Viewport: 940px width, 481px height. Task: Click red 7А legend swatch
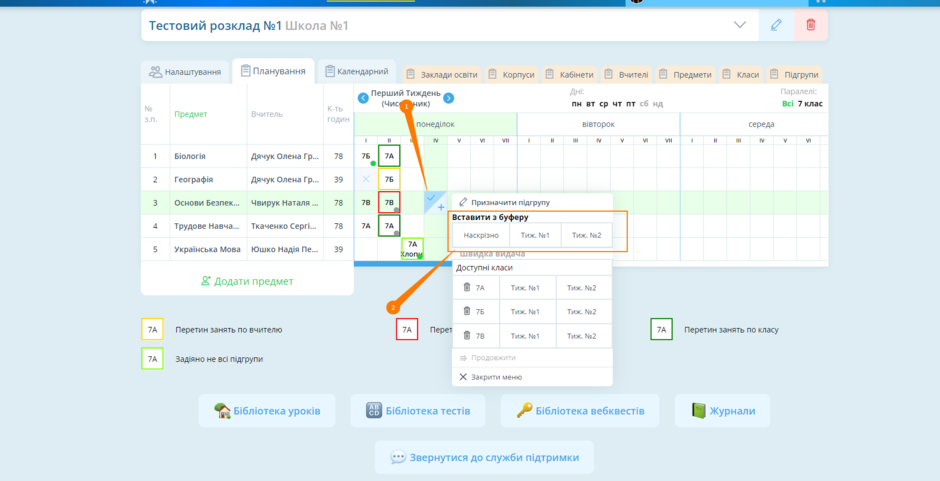[x=407, y=329]
